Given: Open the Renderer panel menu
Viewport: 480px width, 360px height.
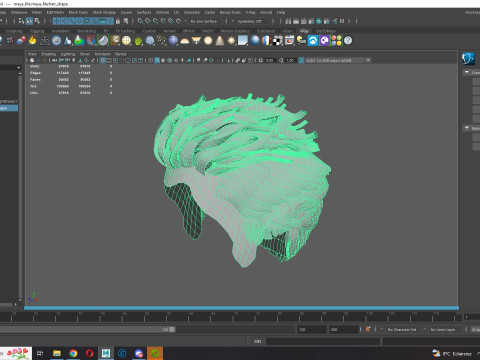Looking at the screenshot, I should (102, 54).
